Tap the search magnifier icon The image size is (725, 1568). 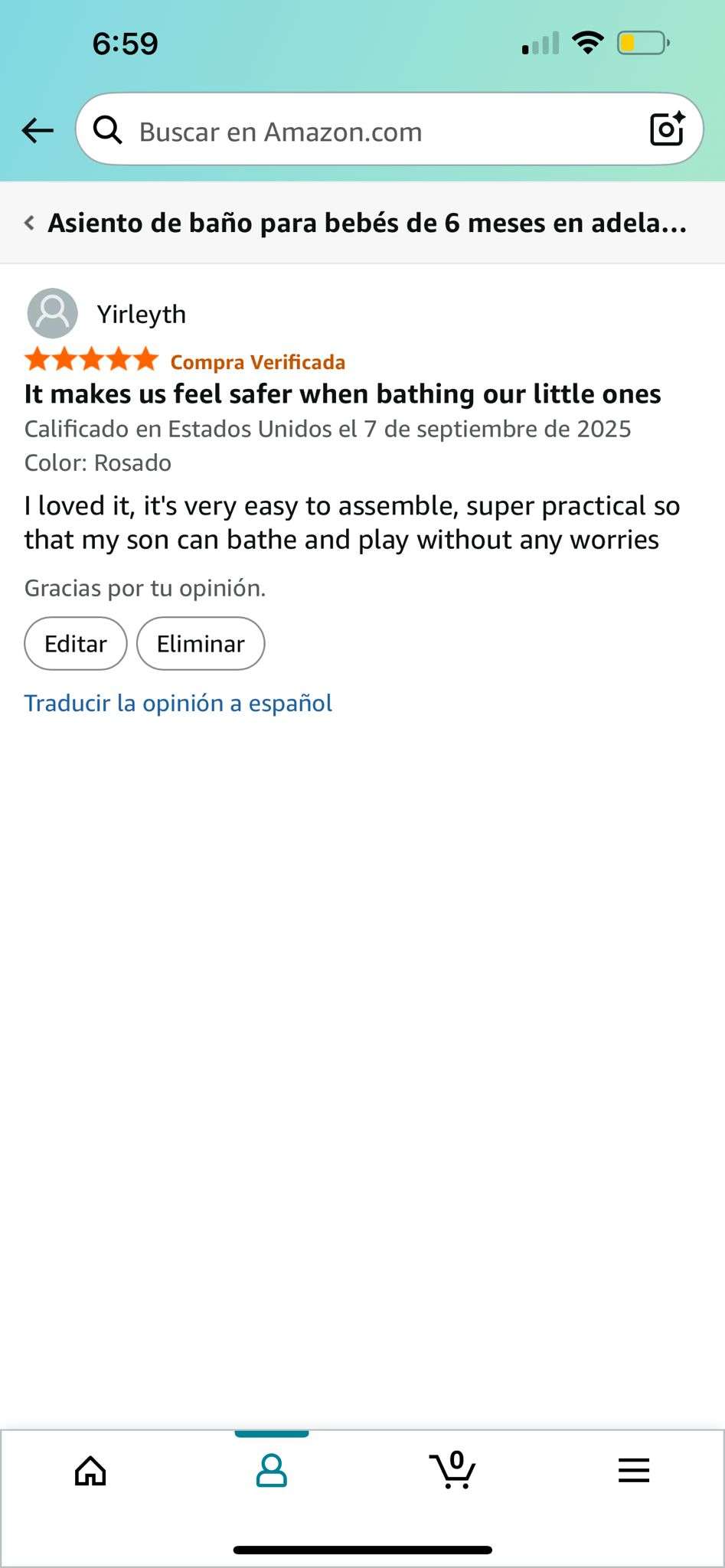tap(107, 130)
